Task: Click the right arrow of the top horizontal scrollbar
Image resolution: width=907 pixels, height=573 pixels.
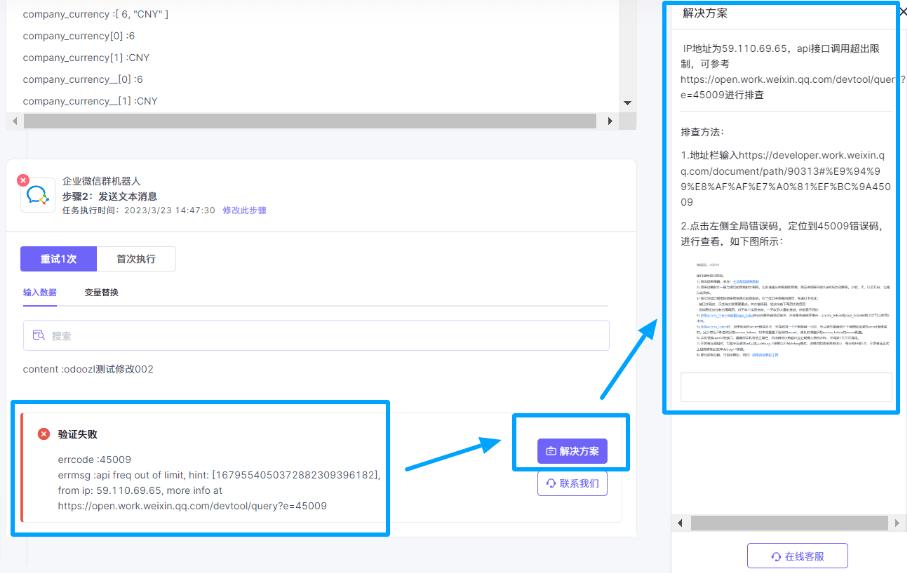Action: pos(609,121)
